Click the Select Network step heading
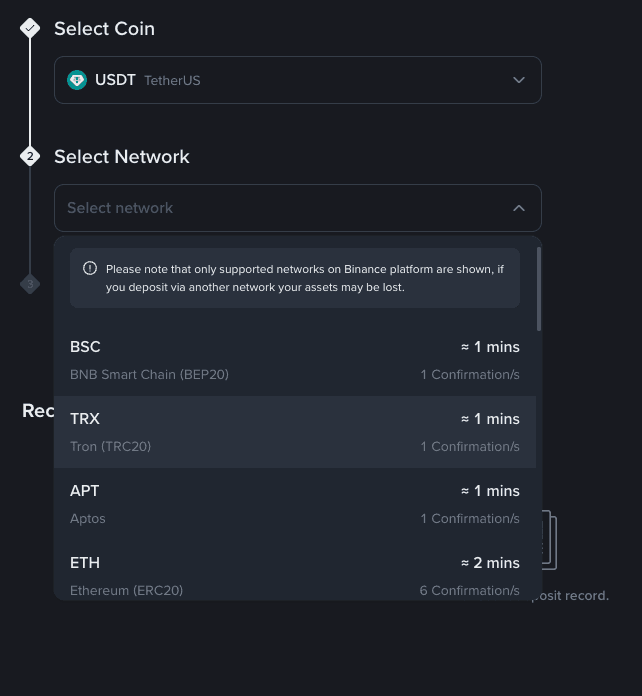The image size is (642, 696). tap(122, 157)
